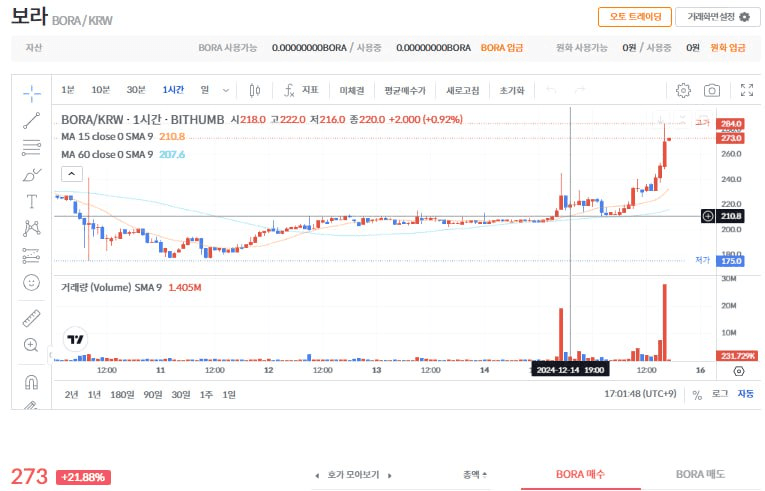The height and width of the screenshot is (491, 765).
Task: Open 오토 트레이딩 auto trading
Action: click(x=635, y=17)
